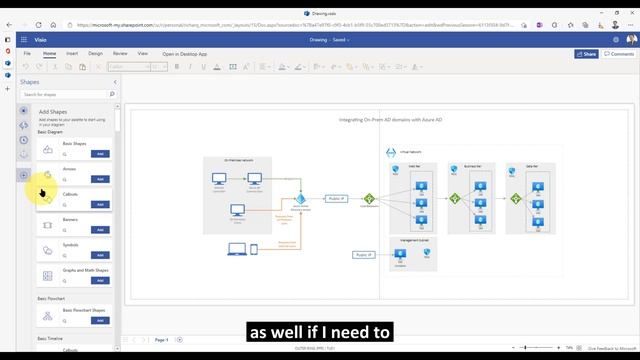The width and height of the screenshot is (640, 360).
Task: Open the Comments pane
Action: pos(619,54)
